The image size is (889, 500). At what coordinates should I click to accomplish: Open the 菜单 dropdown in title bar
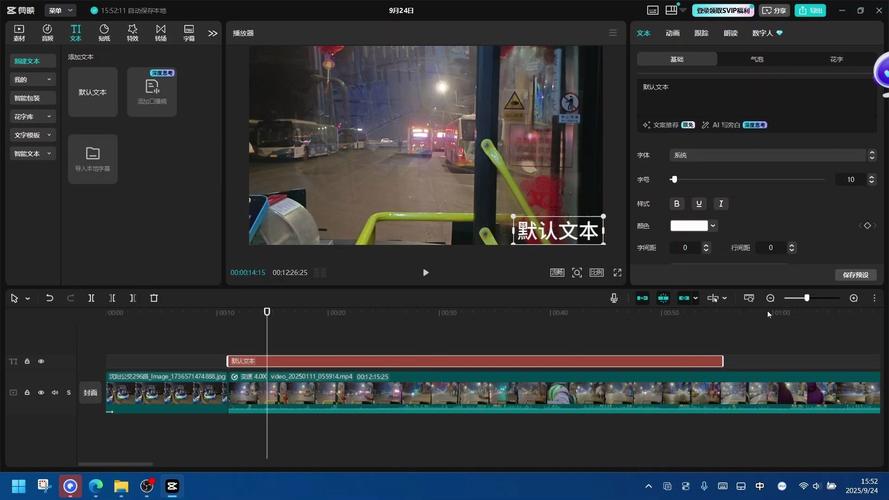tap(59, 10)
